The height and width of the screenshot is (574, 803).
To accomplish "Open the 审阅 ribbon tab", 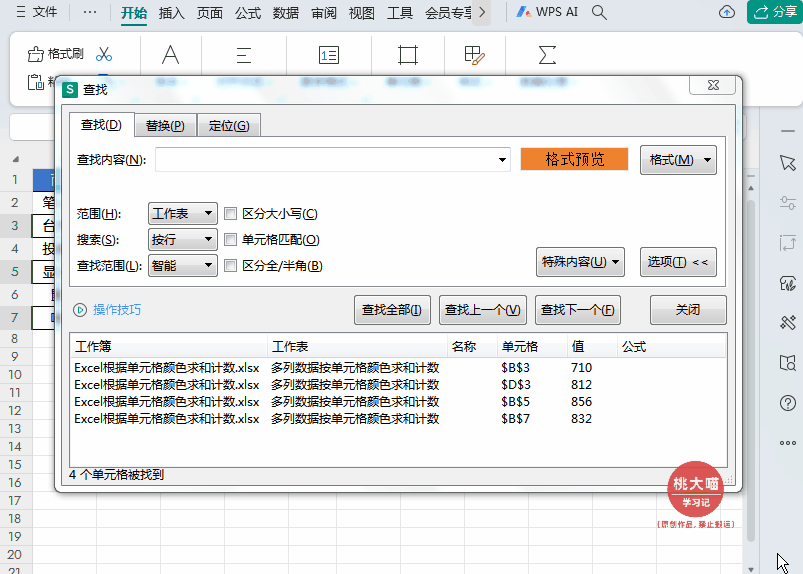I will (324, 13).
